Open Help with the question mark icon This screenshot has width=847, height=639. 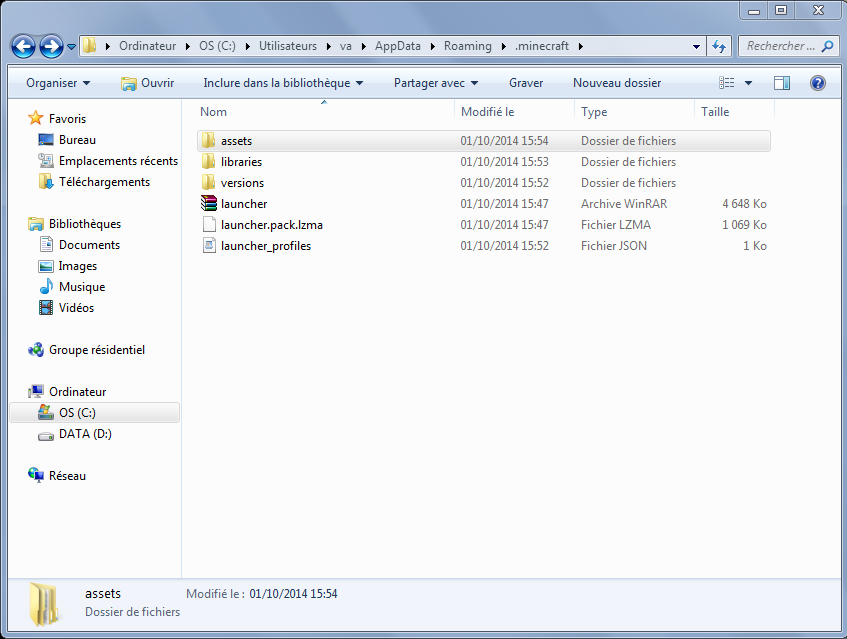coord(817,83)
